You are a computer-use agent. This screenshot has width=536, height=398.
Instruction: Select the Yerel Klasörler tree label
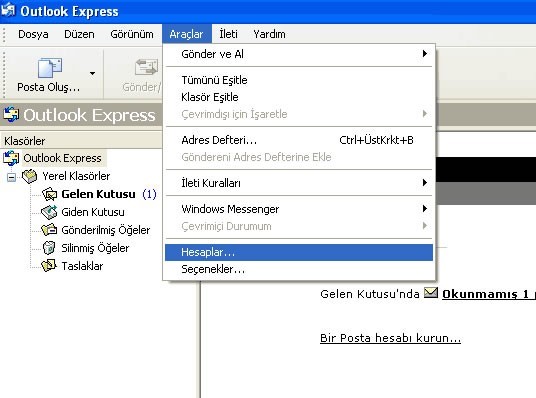76,176
